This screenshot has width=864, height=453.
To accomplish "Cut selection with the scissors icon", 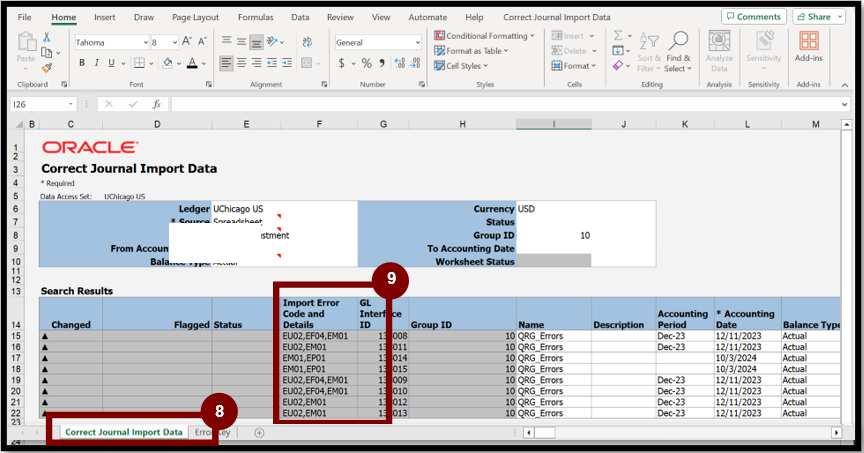I will [x=47, y=37].
